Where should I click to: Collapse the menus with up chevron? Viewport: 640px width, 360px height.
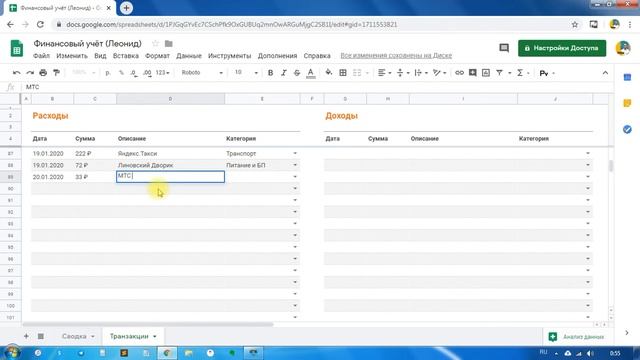(x=605, y=73)
